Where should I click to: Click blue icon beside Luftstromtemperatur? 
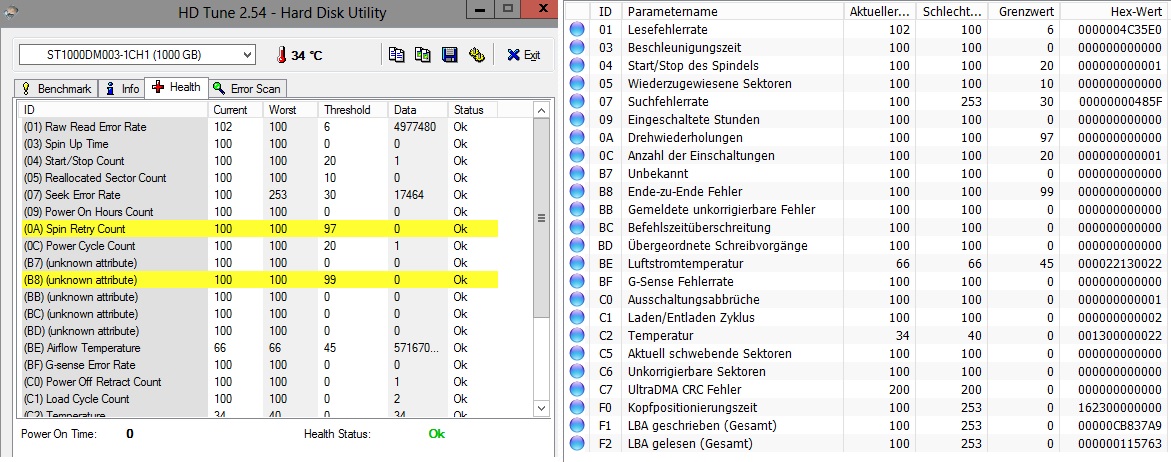[576, 263]
